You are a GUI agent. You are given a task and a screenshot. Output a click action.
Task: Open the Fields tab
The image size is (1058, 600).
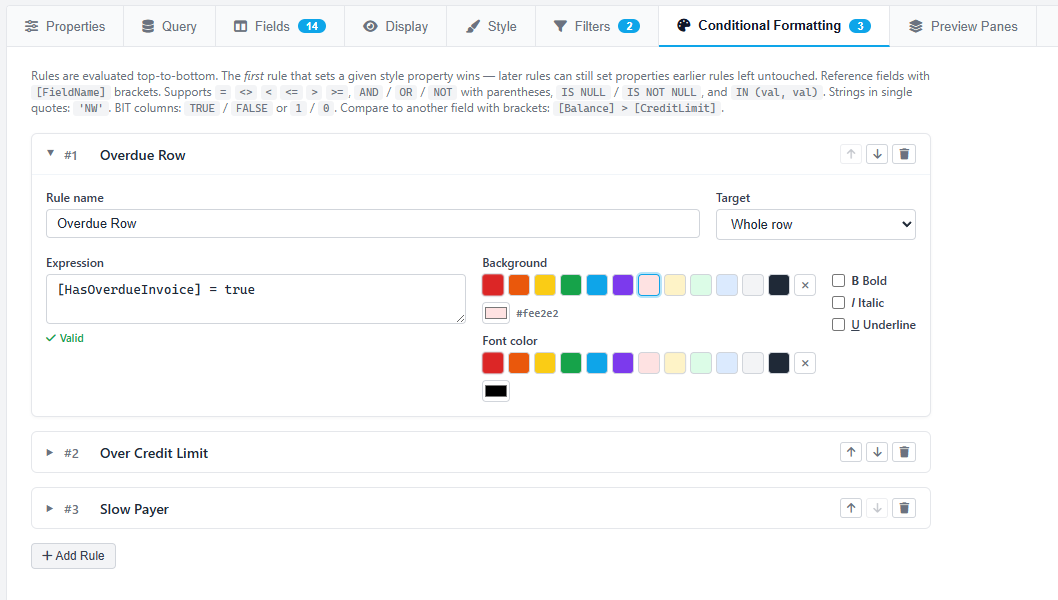[x=279, y=26]
